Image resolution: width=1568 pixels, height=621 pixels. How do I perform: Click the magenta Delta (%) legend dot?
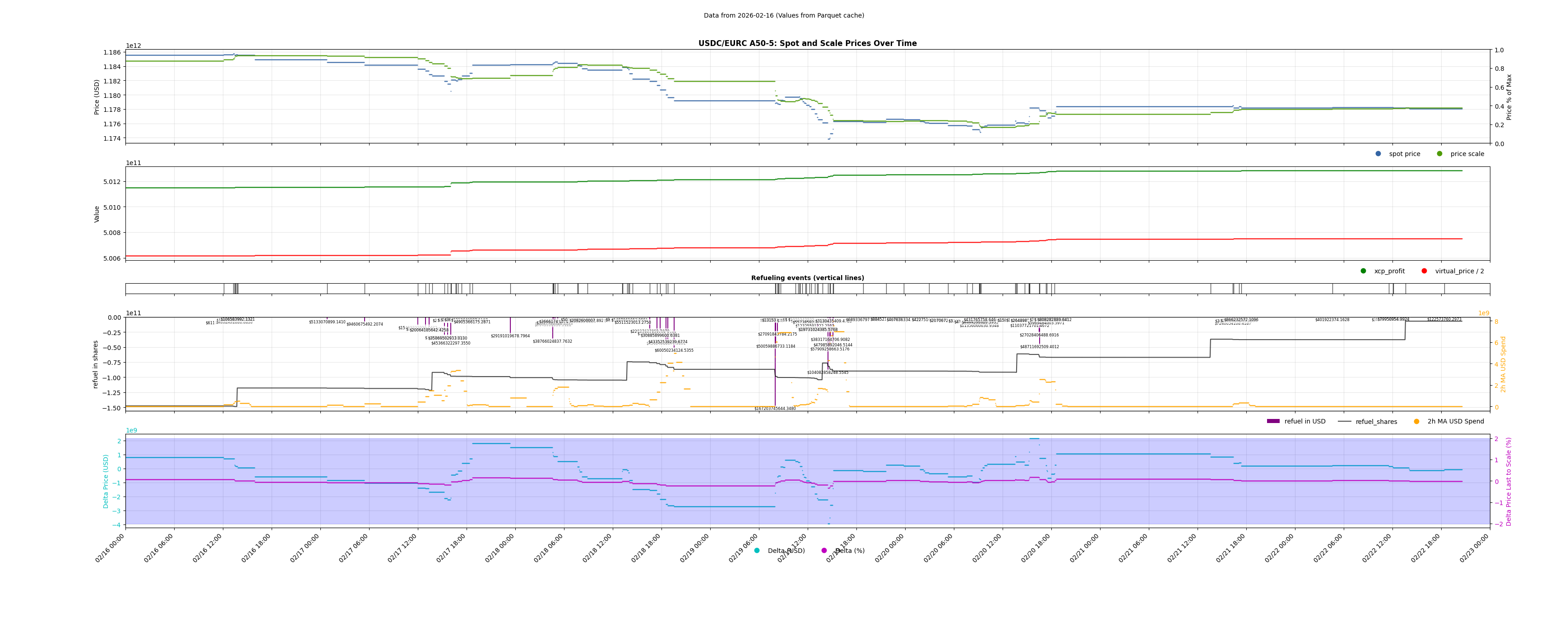824,551
